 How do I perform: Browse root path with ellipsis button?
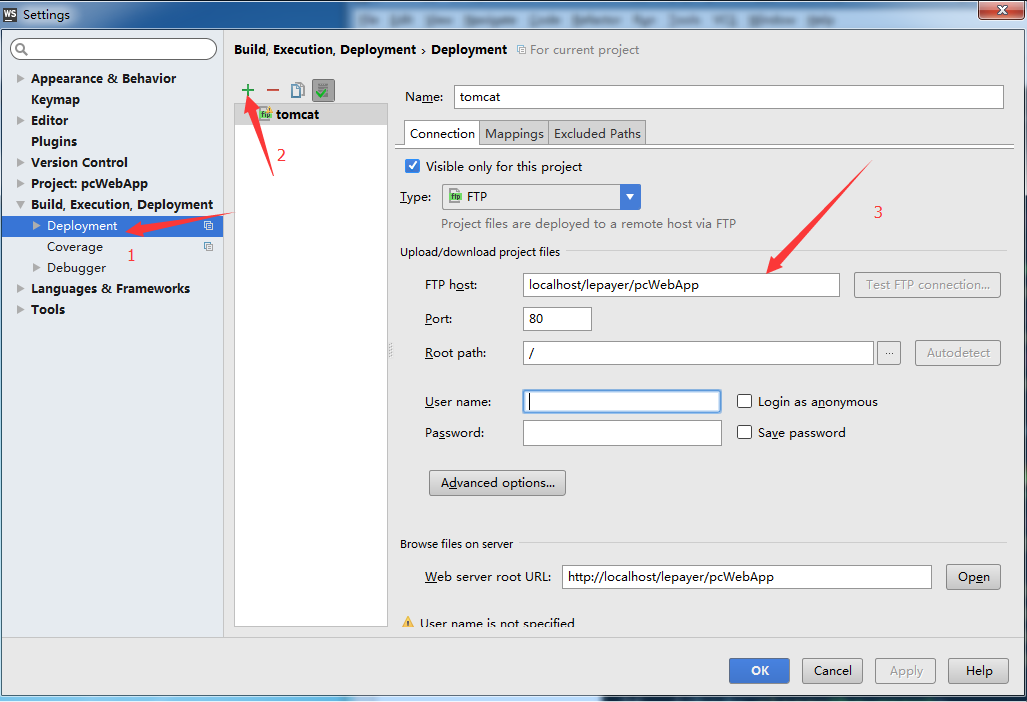coord(889,352)
